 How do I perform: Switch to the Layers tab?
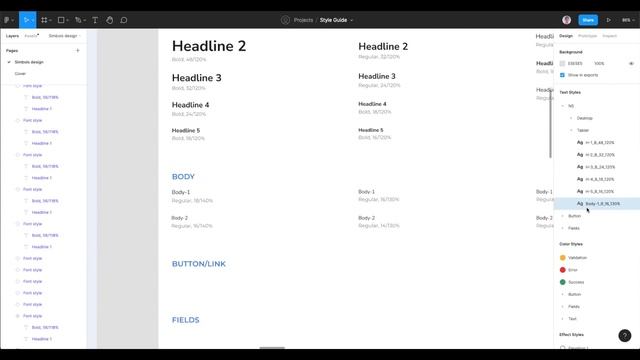[12, 36]
